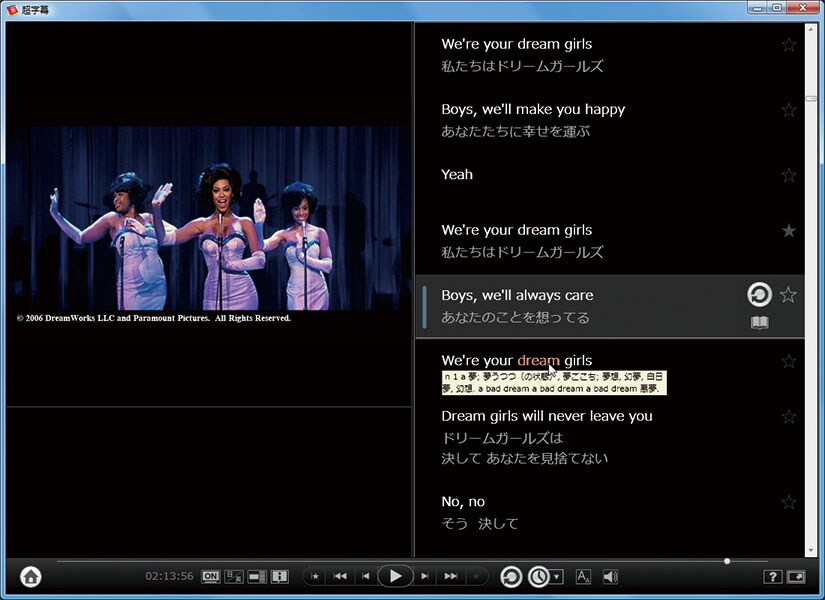The width and height of the screenshot is (825, 600).
Task: Click the movie video frame
Action: click(209, 218)
